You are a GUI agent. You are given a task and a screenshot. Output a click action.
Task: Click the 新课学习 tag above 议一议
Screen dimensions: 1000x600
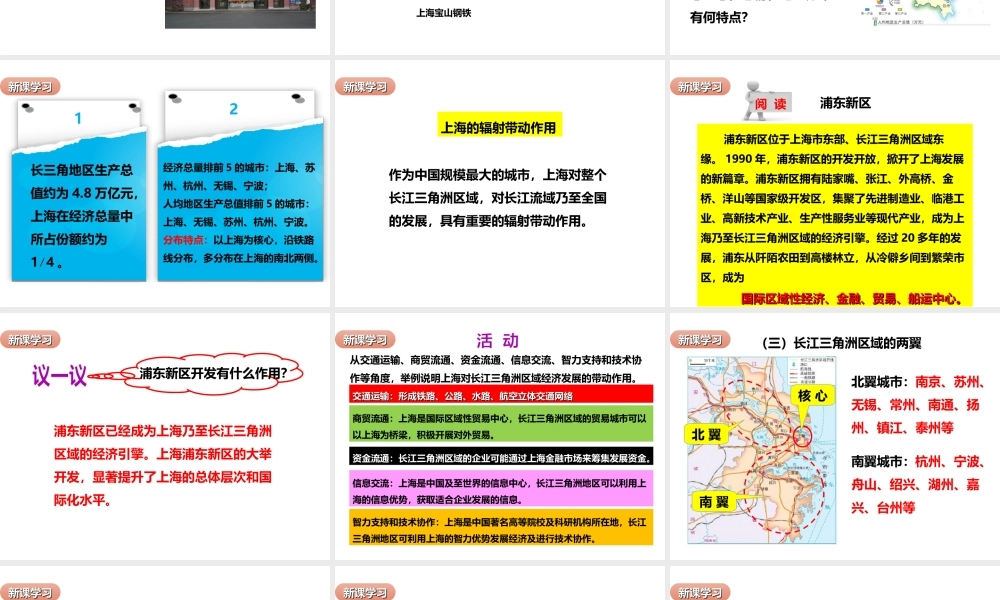(31, 340)
